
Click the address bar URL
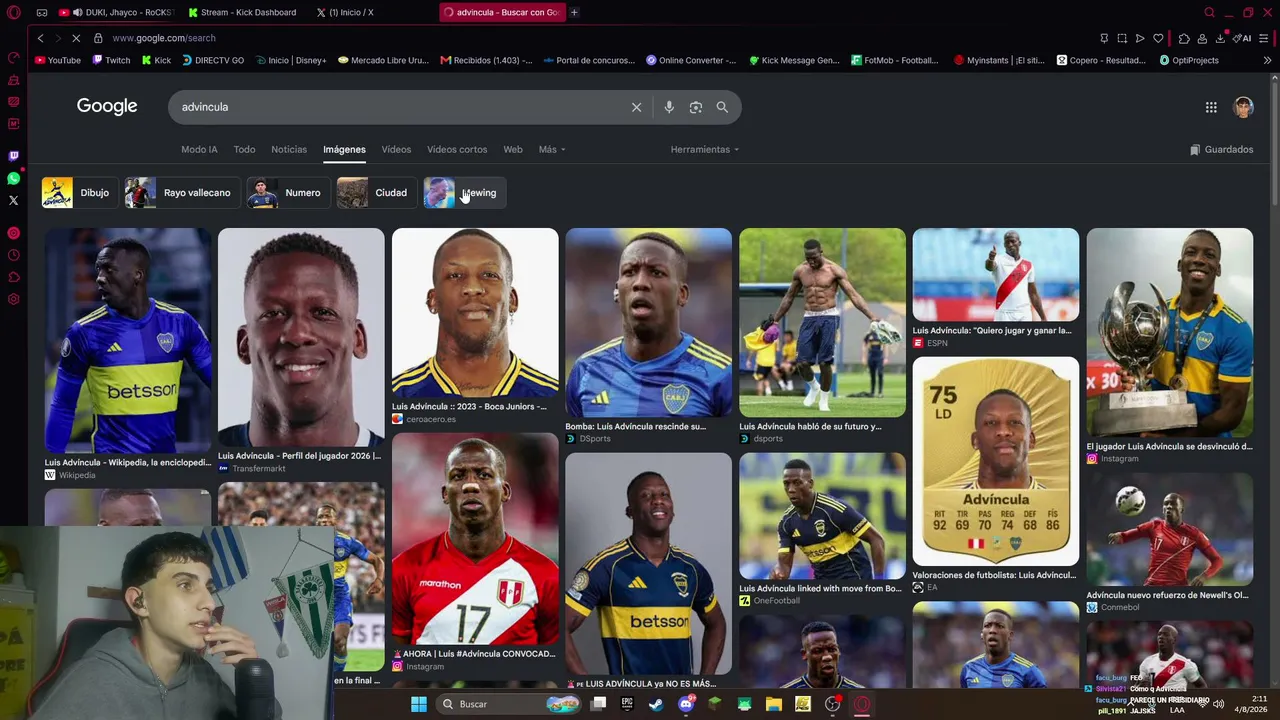coord(164,38)
